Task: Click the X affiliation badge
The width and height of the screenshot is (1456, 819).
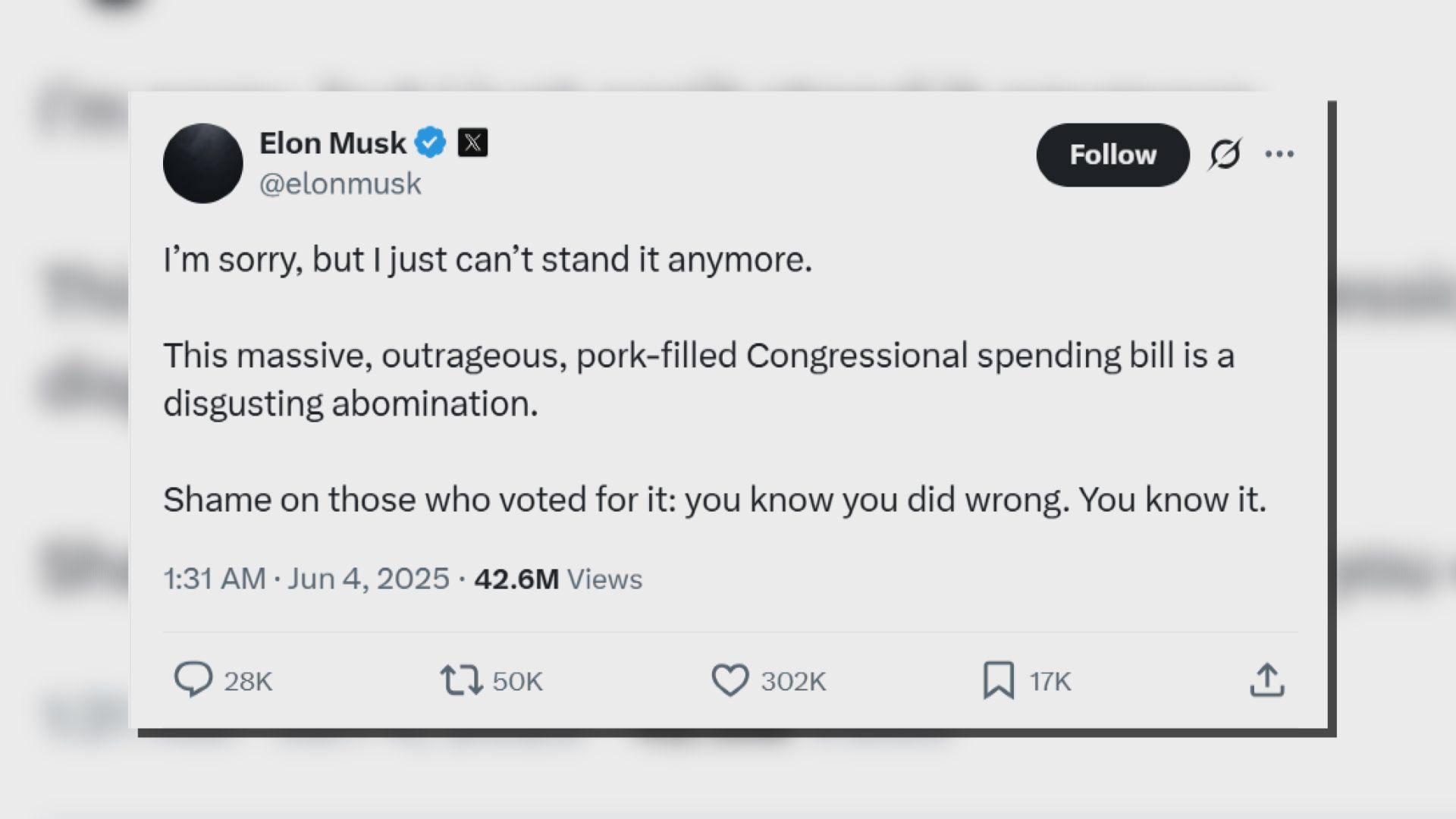Action: coord(472,143)
